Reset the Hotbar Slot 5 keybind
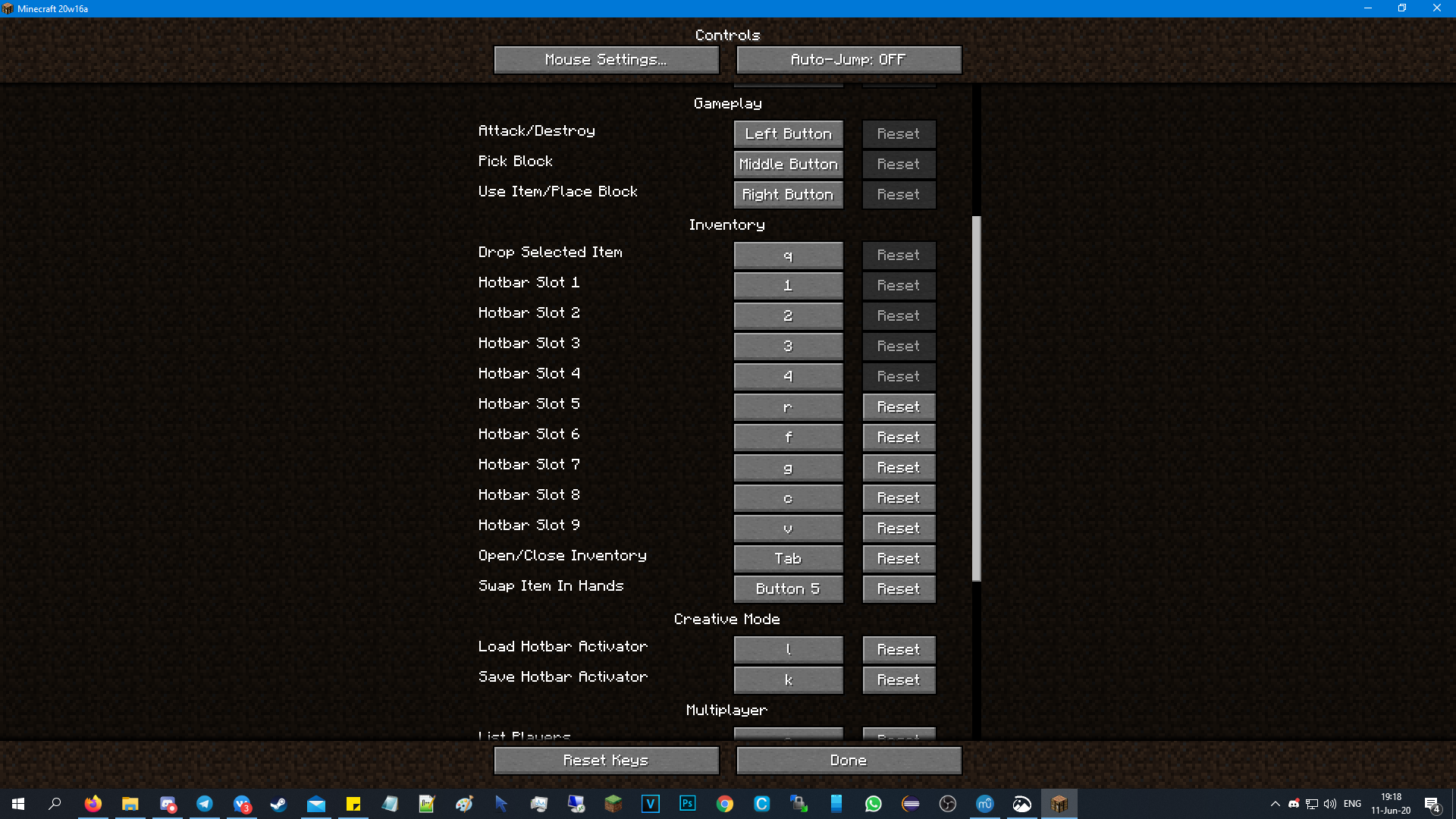Screen dimensions: 1456x819 pyautogui.click(x=899, y=407)
